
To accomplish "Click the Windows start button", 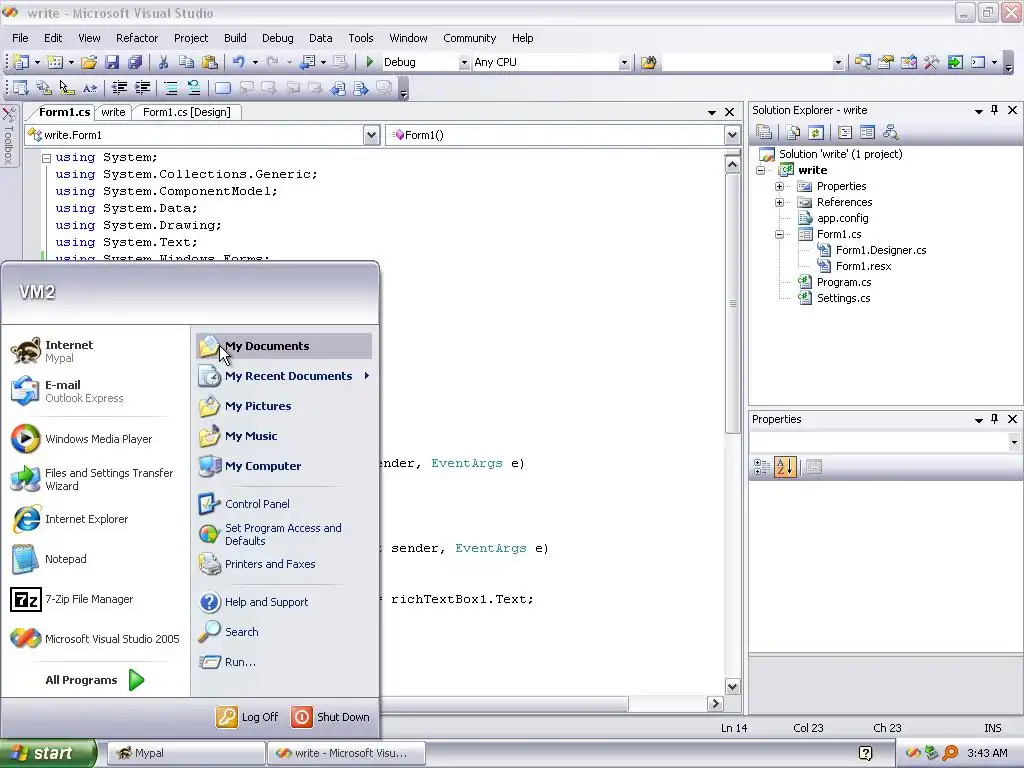I will pos(48,753).
